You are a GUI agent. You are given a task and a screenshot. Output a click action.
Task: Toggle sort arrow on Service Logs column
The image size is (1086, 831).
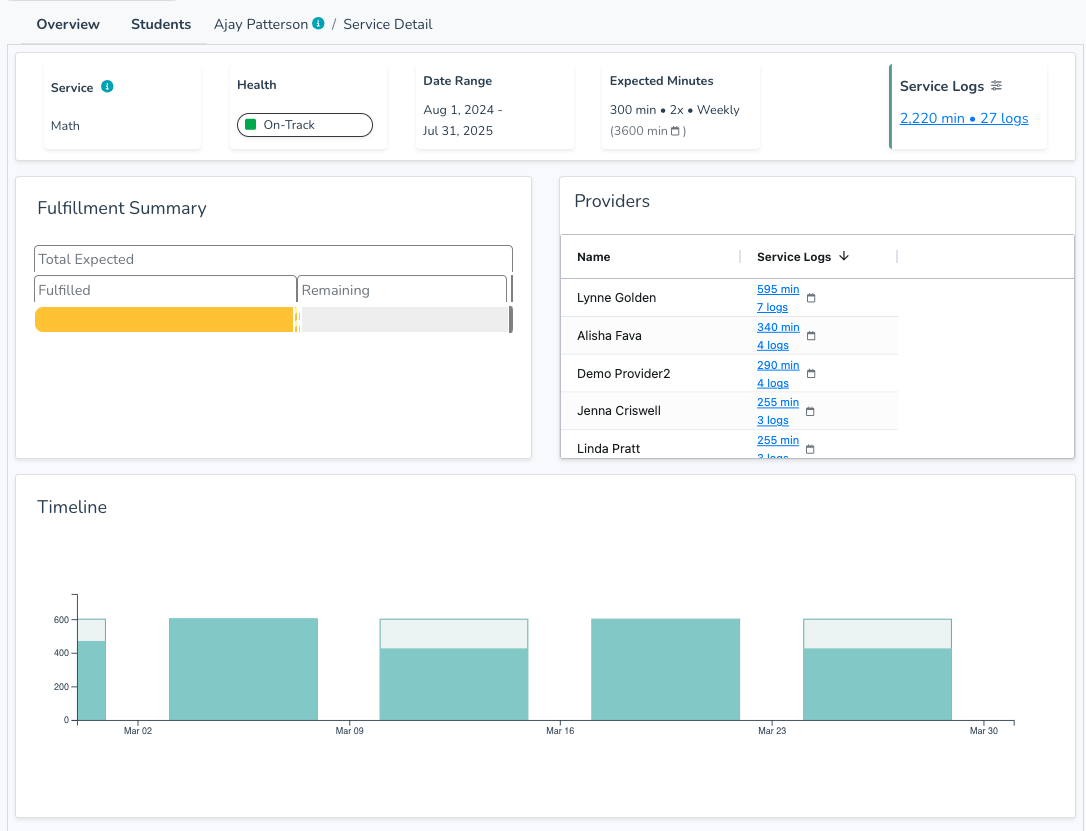tap(844, 256)
